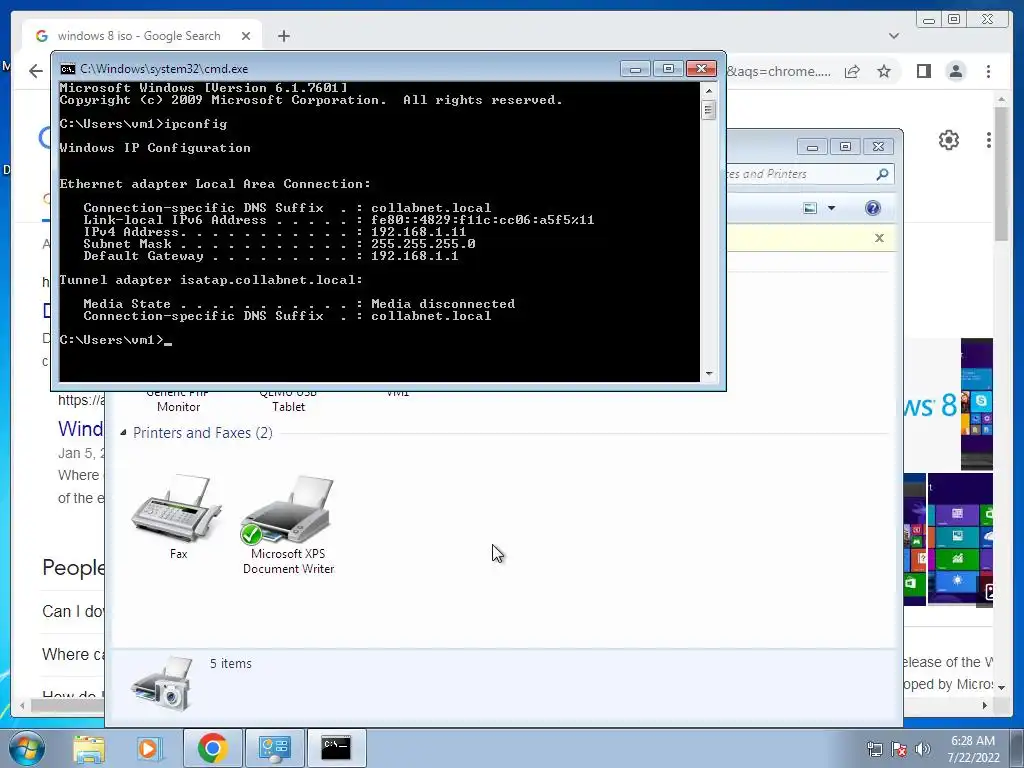Change view icon in Devices and Printers

point(810,208)
